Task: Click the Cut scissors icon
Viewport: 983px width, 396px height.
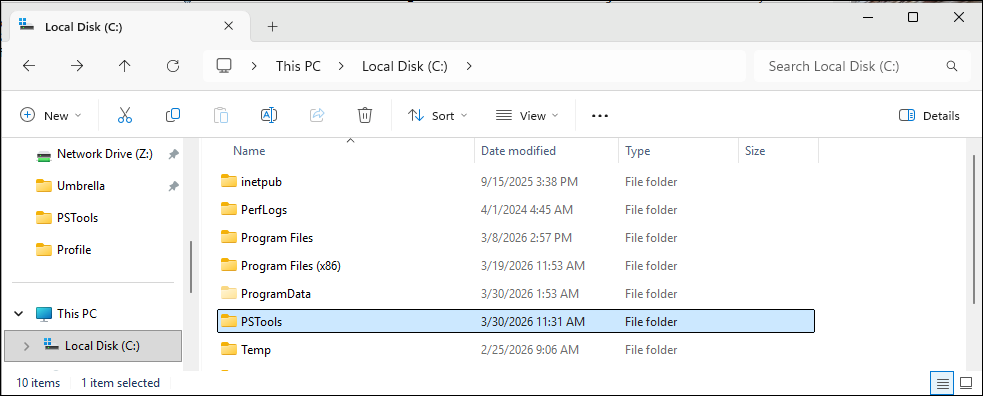Action: point(125,115)
